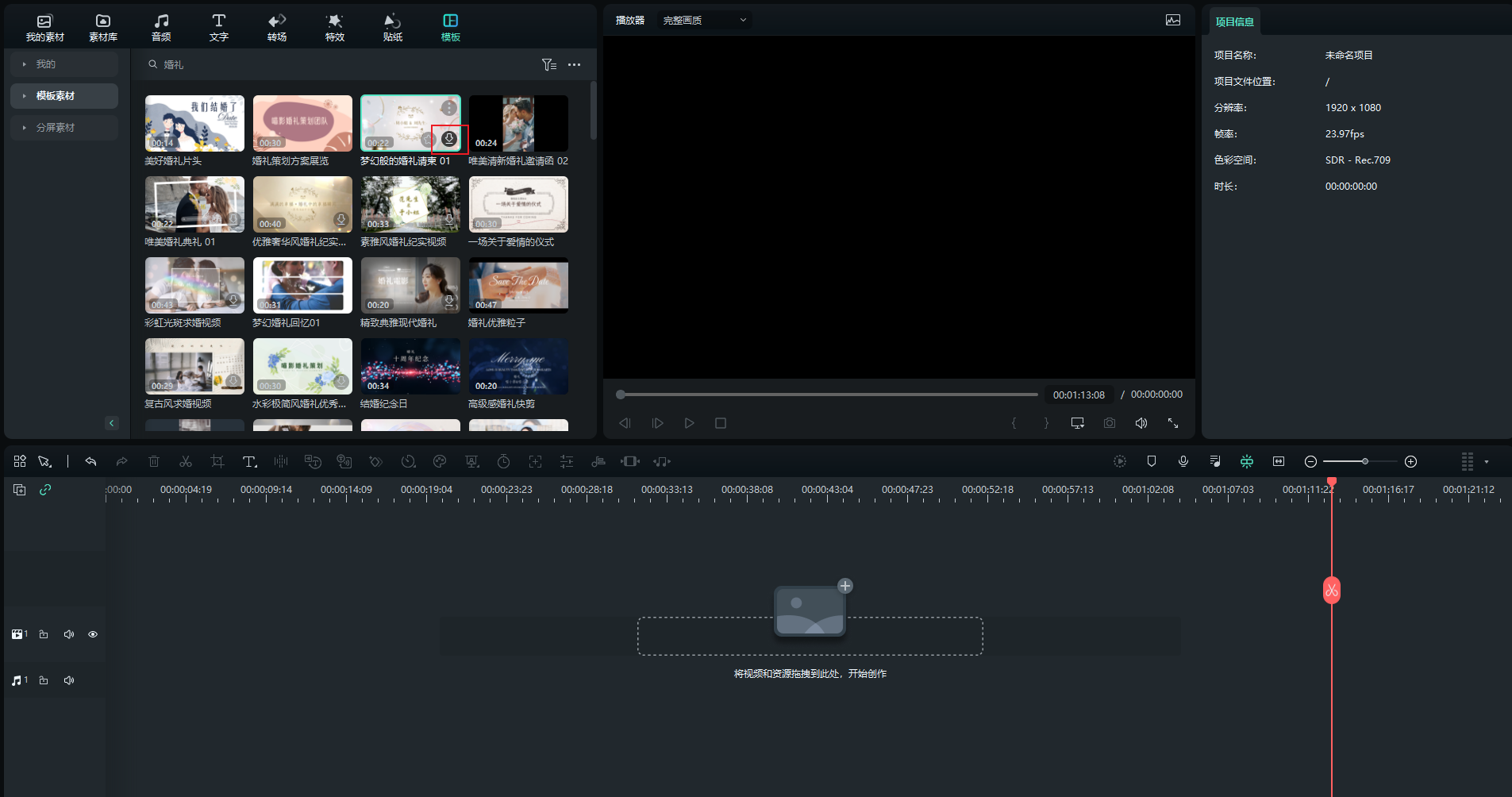Open the filter icon beside the search box
The width and height of the screenshot is (1512, 797).
pyautogui.click(x=548, y=64)
